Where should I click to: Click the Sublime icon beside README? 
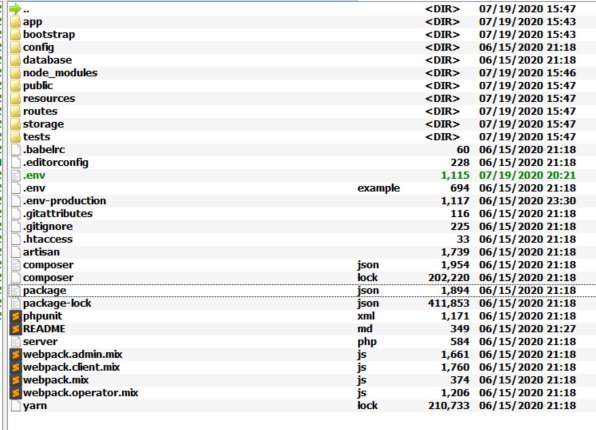pos(16,329)
